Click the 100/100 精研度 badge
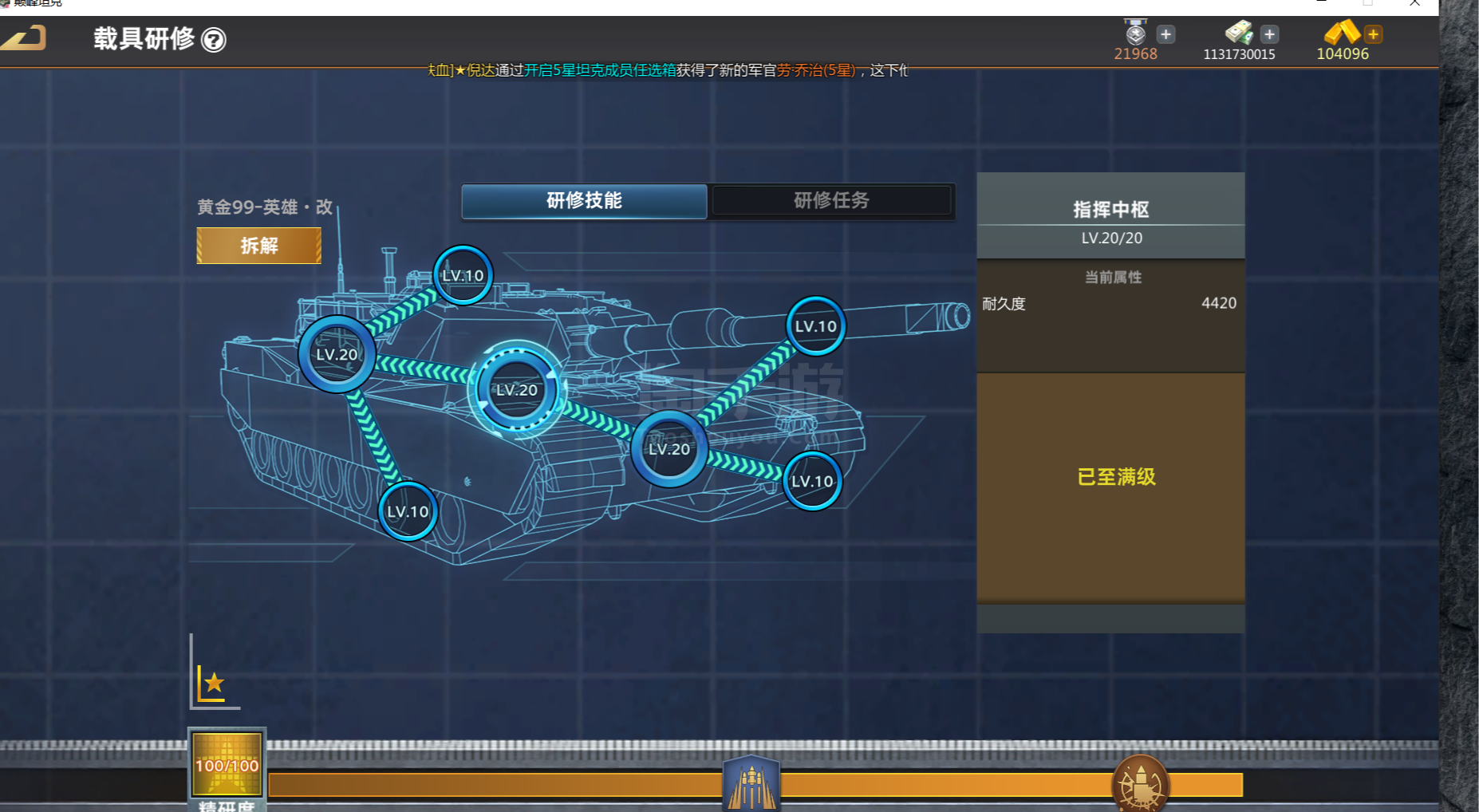This screenshot has width=1479, height=812. point(227,765)
